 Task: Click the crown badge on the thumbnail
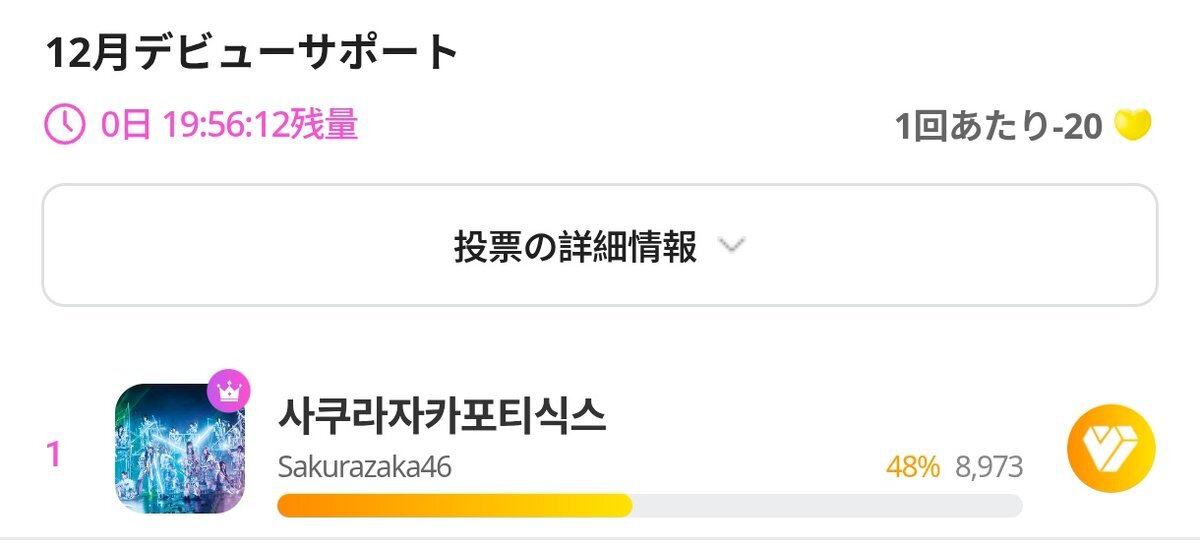228,391
